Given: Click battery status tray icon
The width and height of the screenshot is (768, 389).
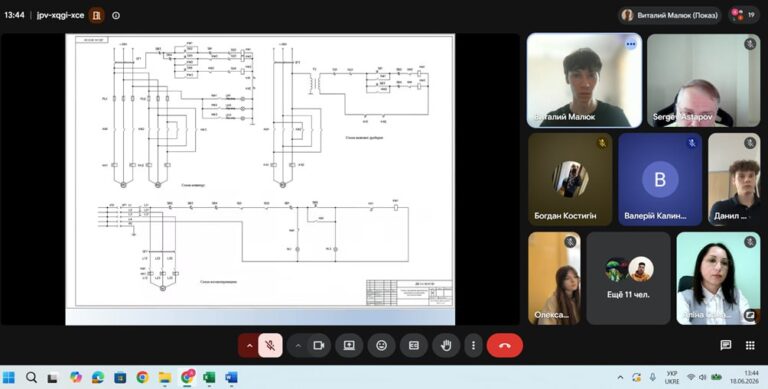Looking at the screenshot, I should click(x=716, y=377).
